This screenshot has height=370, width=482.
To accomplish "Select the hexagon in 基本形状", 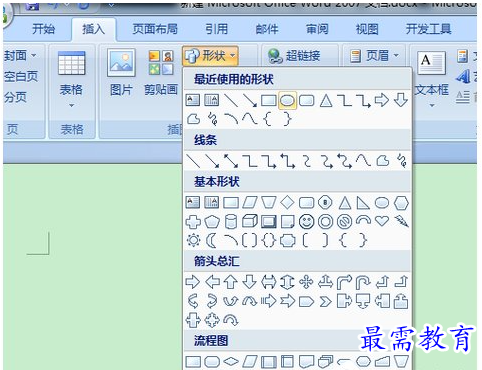I will point(401,202).
